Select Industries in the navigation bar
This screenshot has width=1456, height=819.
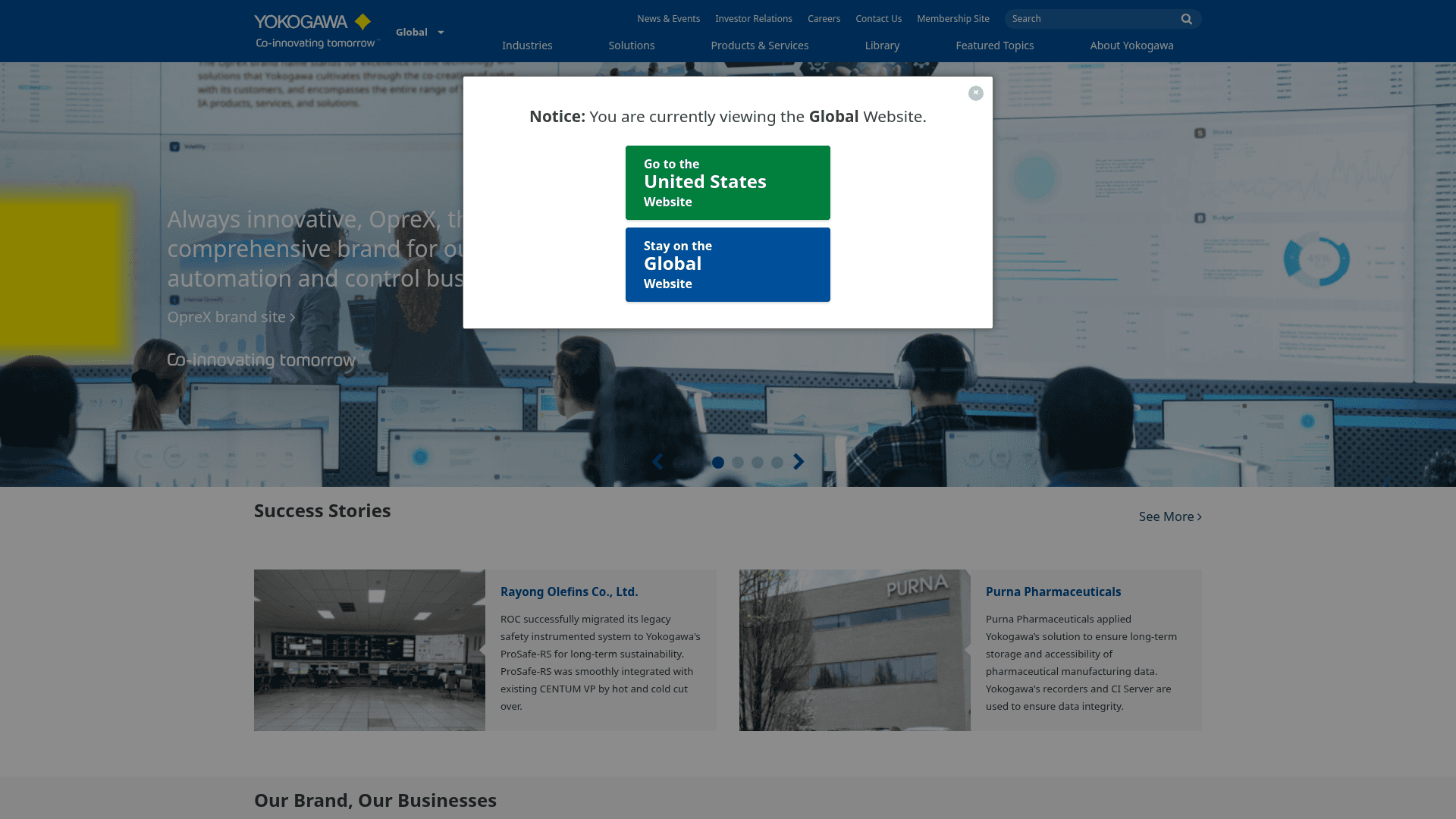click(x=527, y=45)
